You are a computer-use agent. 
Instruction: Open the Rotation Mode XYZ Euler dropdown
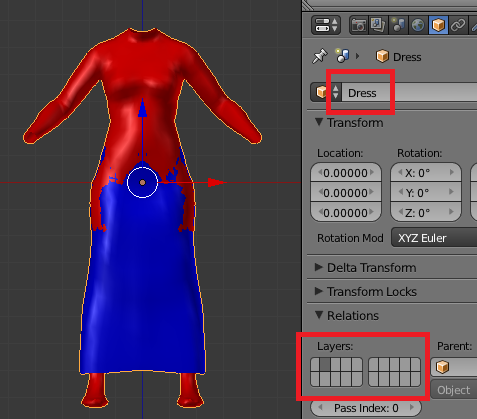(x=434, y=238)
